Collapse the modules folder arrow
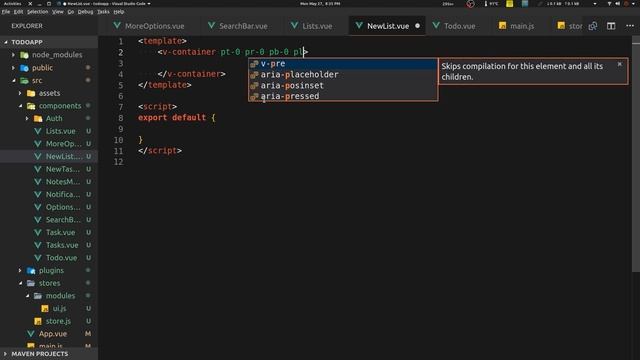 click(27, 296)
